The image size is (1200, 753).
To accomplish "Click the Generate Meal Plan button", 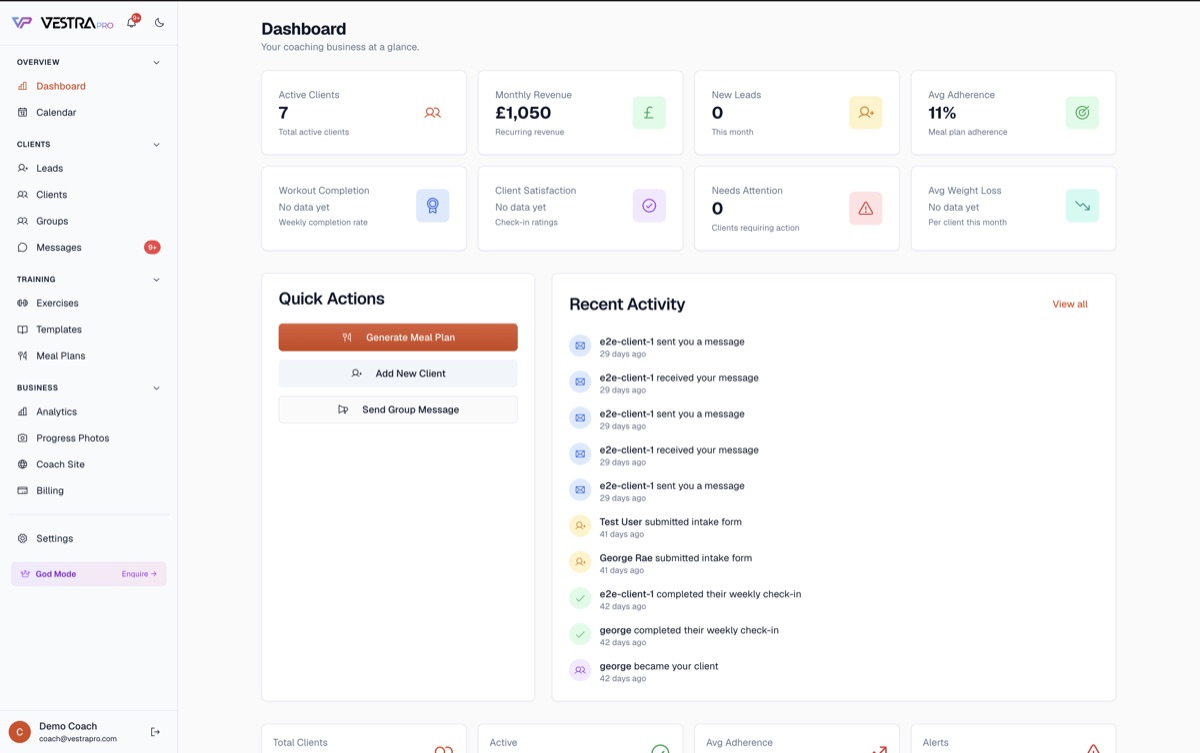I will 398,337.
